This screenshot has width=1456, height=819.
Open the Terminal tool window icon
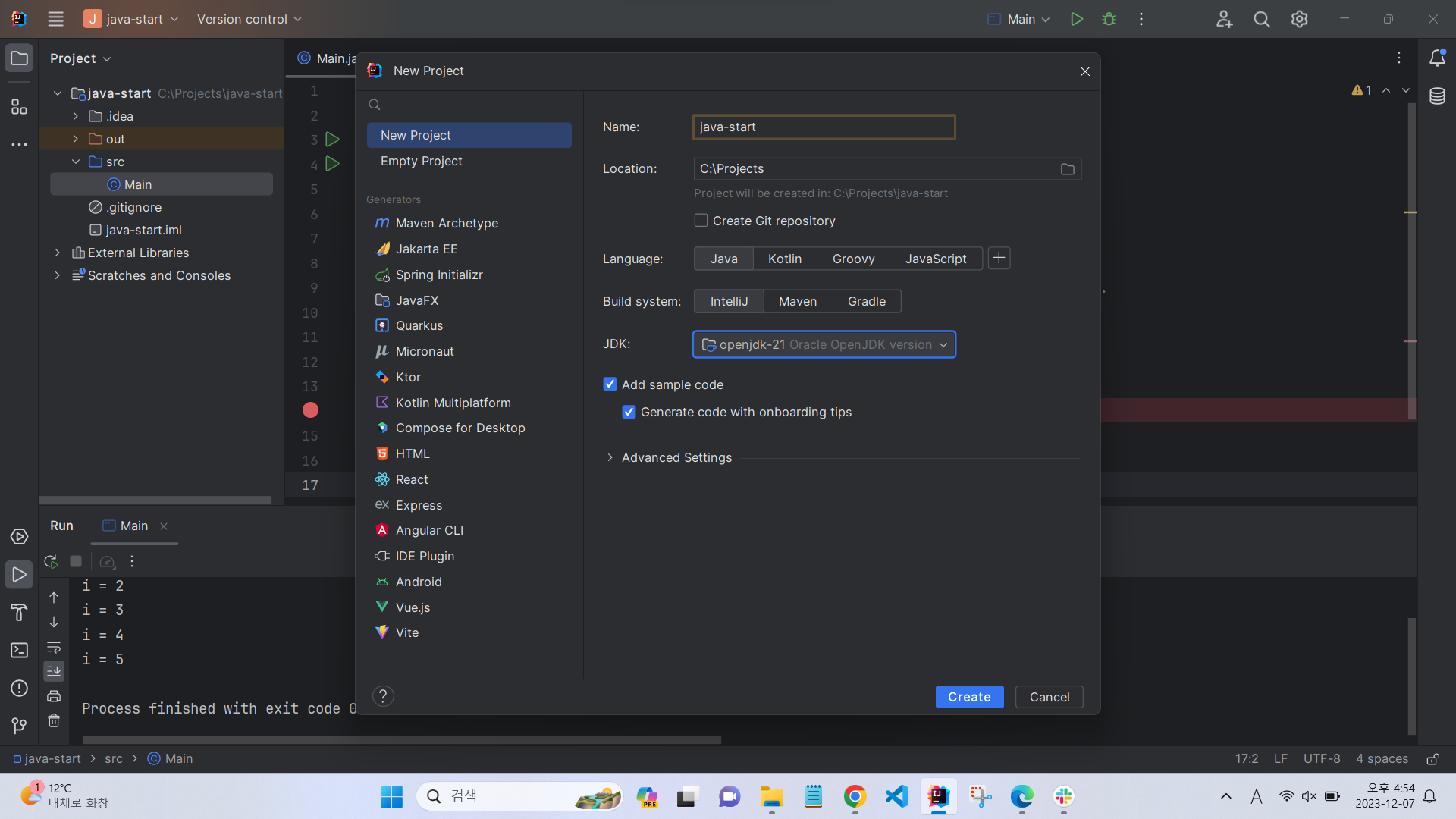[19, 651]
